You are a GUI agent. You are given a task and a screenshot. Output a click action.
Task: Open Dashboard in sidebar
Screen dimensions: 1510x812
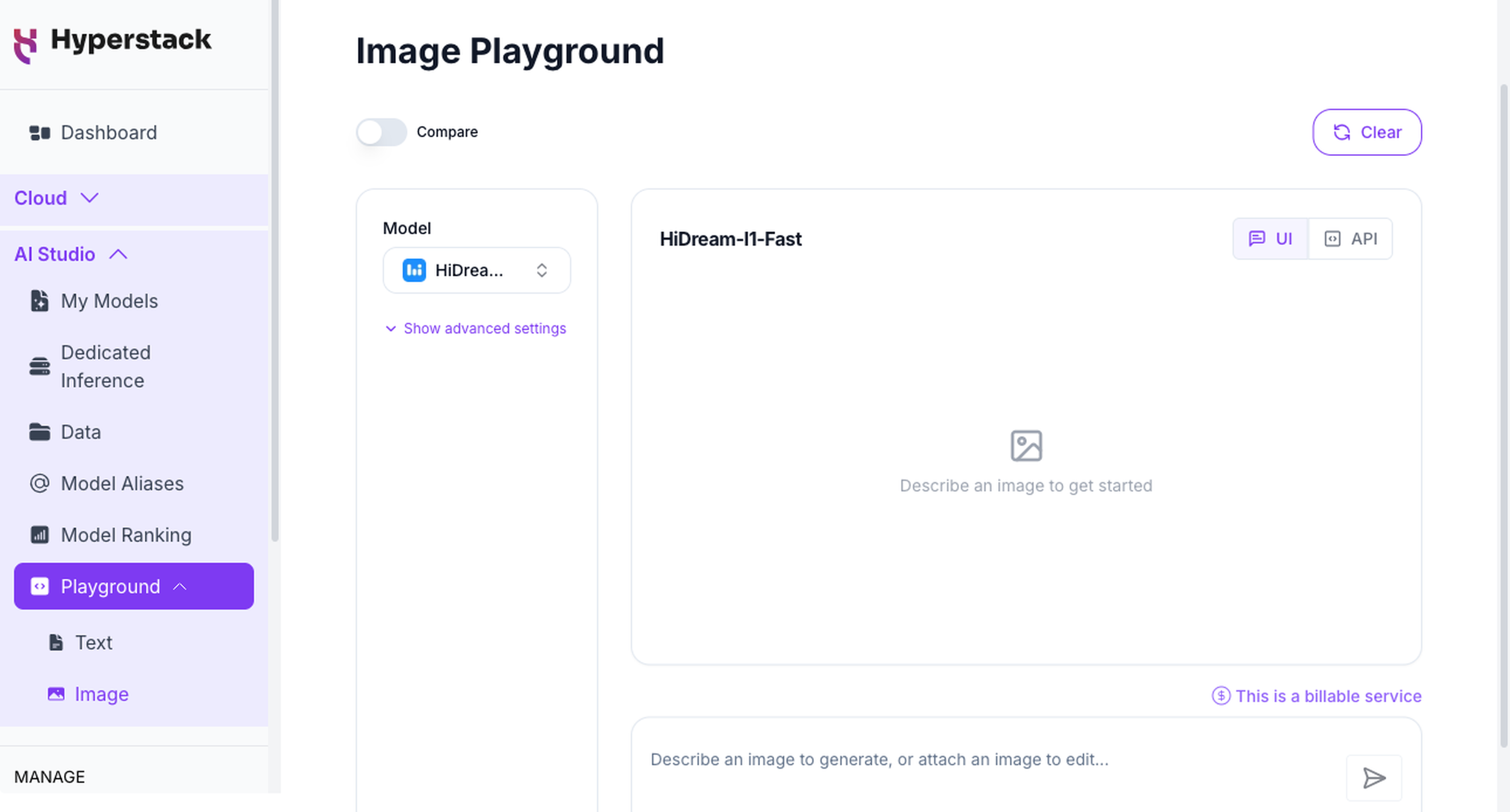[134, 133]
